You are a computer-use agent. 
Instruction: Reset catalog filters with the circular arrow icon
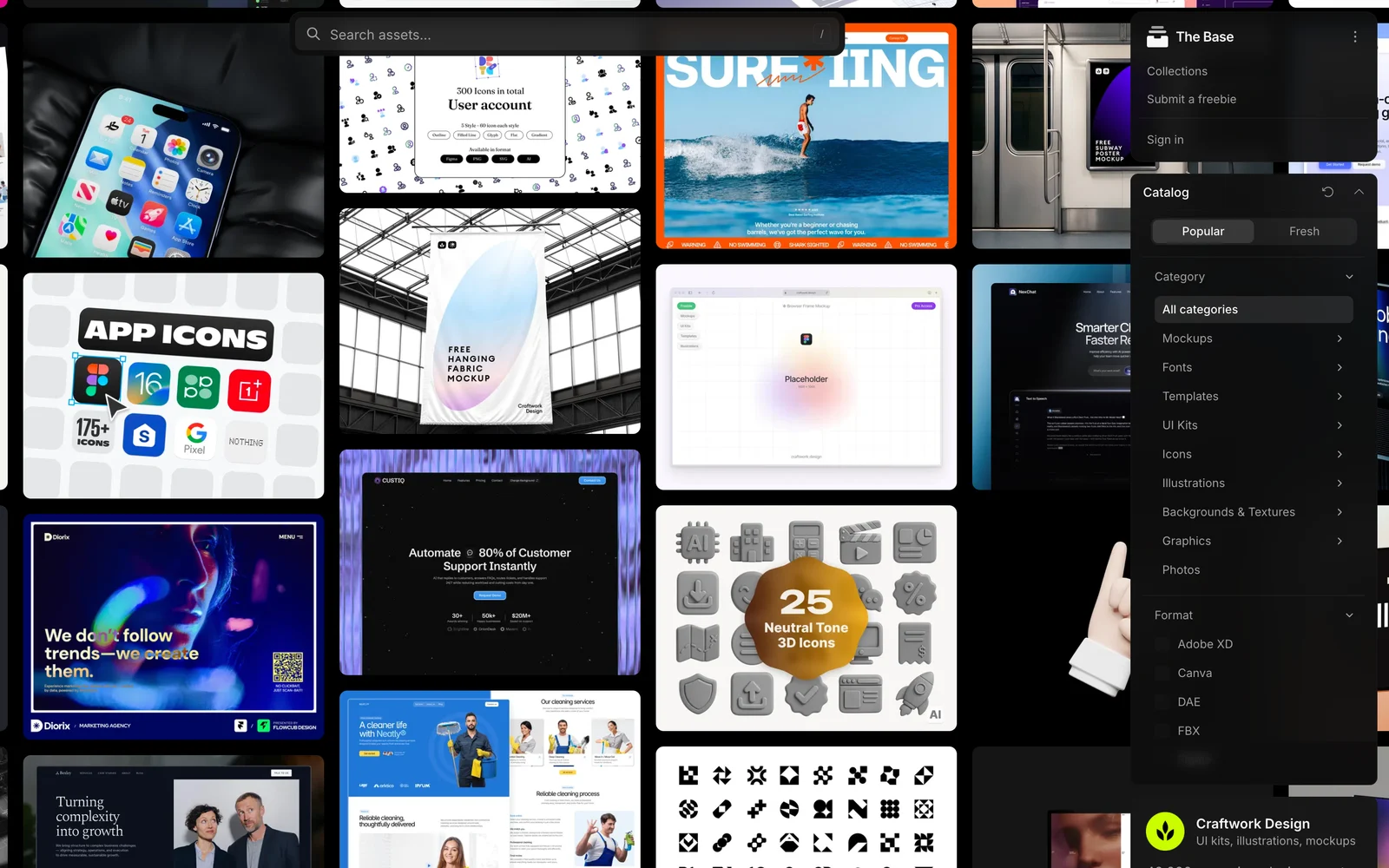[x=1327, y=192]
